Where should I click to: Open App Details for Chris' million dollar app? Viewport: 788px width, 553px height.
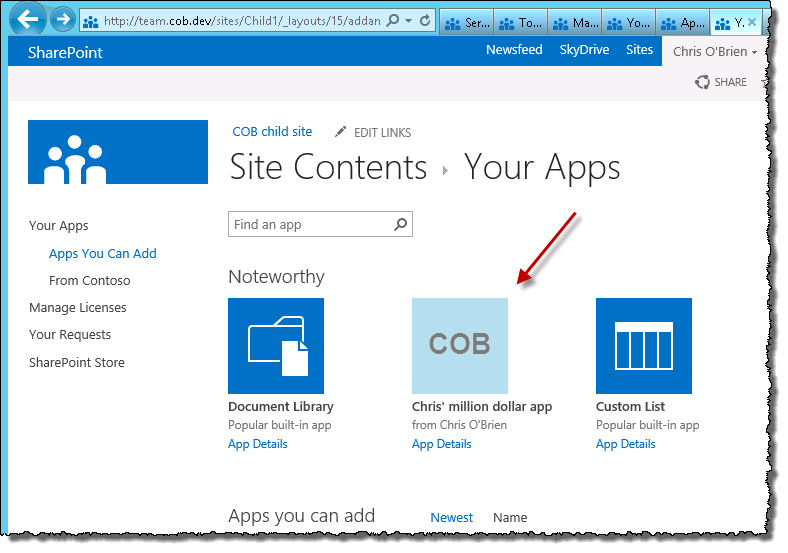442,444
